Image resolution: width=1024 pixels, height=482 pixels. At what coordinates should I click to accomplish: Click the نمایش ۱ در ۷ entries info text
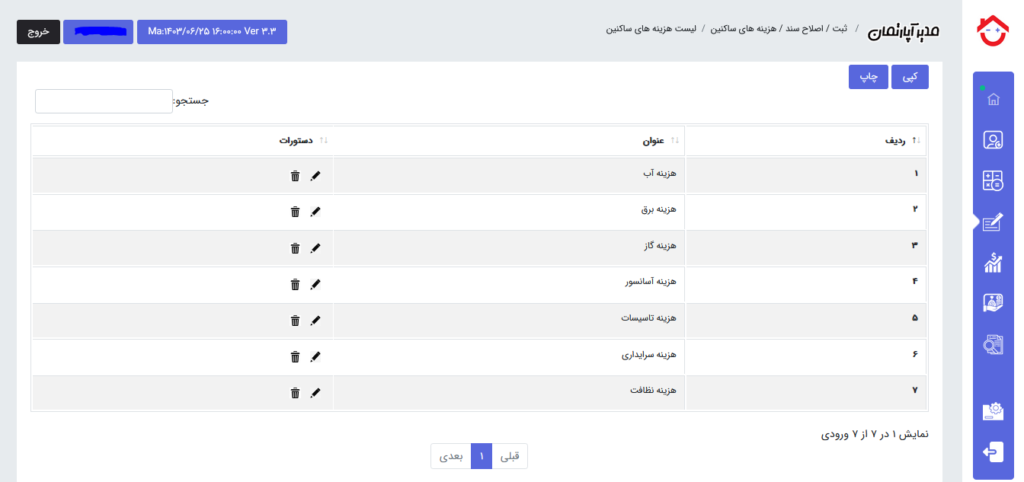click(x=874, y=434)
